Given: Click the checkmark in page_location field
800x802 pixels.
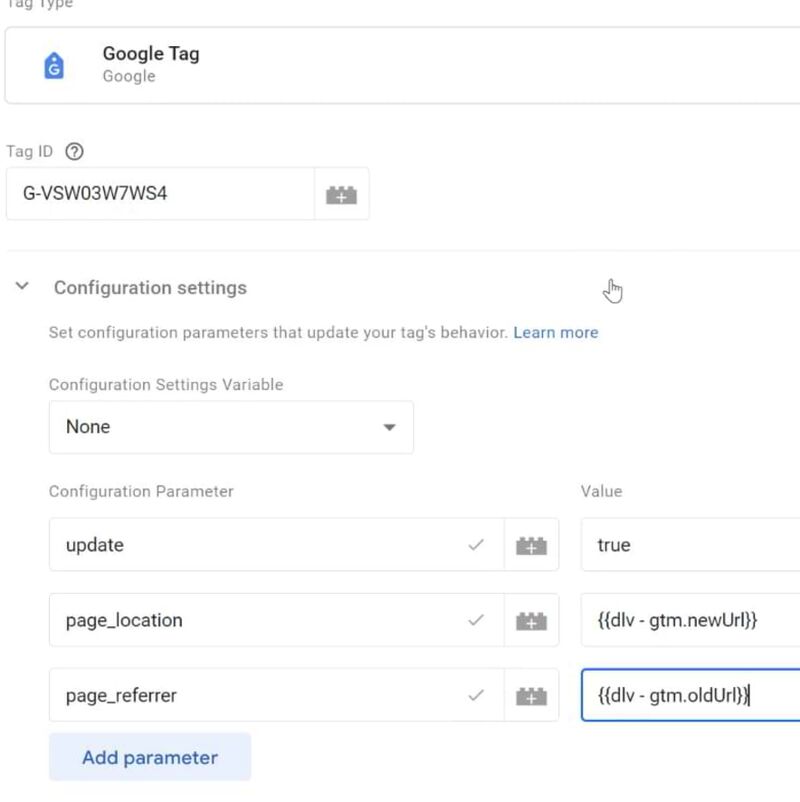Looking at the screenshot, I should tap(476, 620).
